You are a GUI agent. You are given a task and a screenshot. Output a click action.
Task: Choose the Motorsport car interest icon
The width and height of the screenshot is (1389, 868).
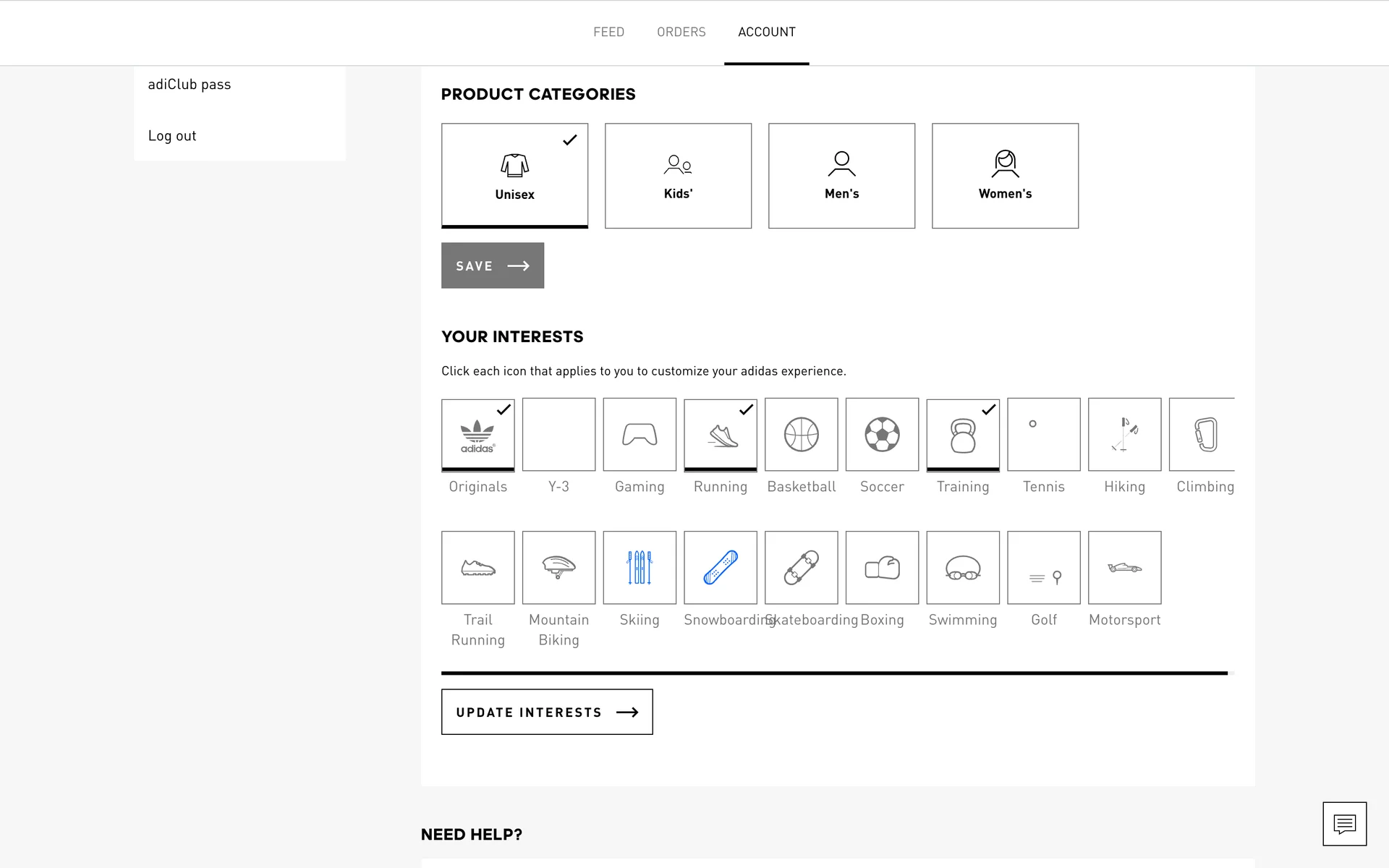1124,568
